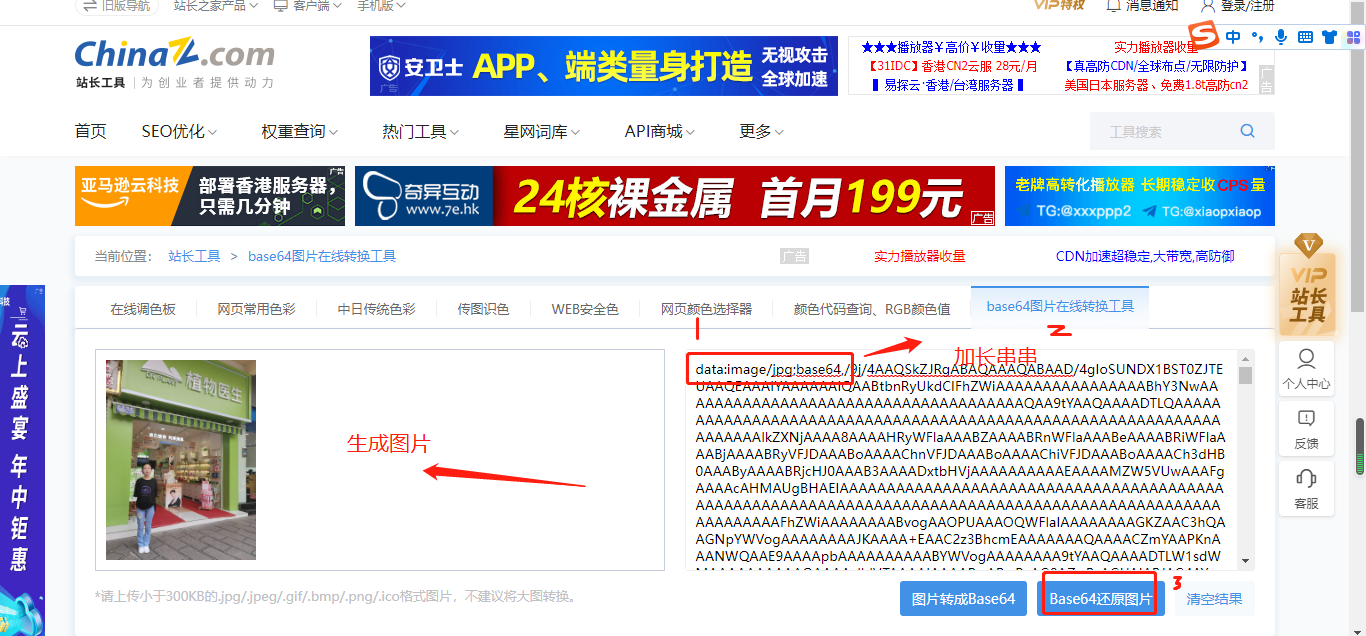Open the 站长工具 breadcrumb link
This screenshot has height=636, width=1366.
coord(195,256)
